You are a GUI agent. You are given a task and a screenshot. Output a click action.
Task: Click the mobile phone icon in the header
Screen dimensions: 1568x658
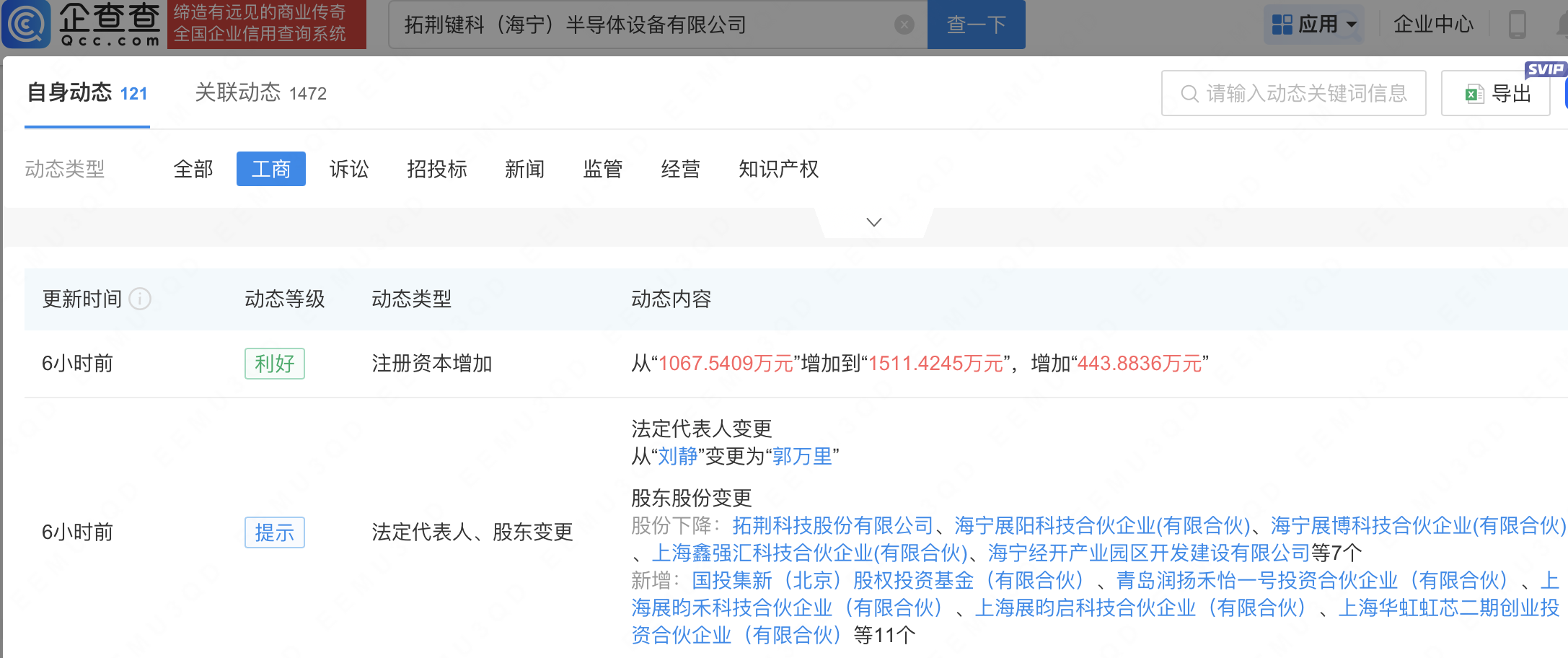[x=1517, y=25]
